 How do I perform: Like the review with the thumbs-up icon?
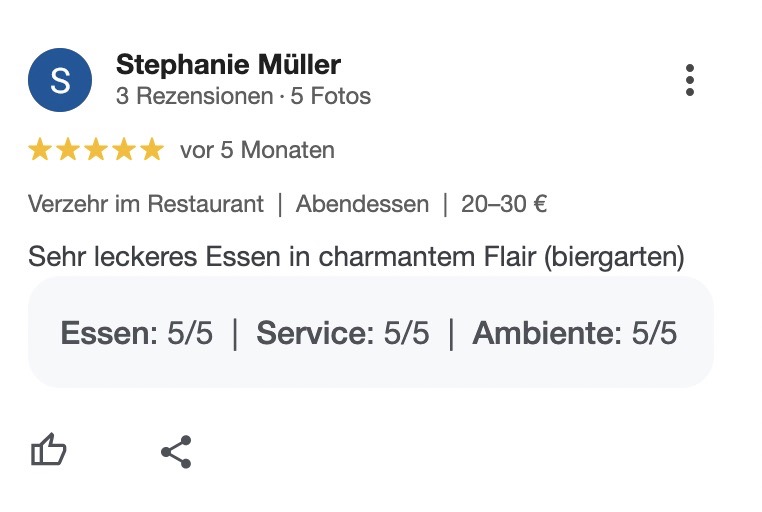click(49, 450)
